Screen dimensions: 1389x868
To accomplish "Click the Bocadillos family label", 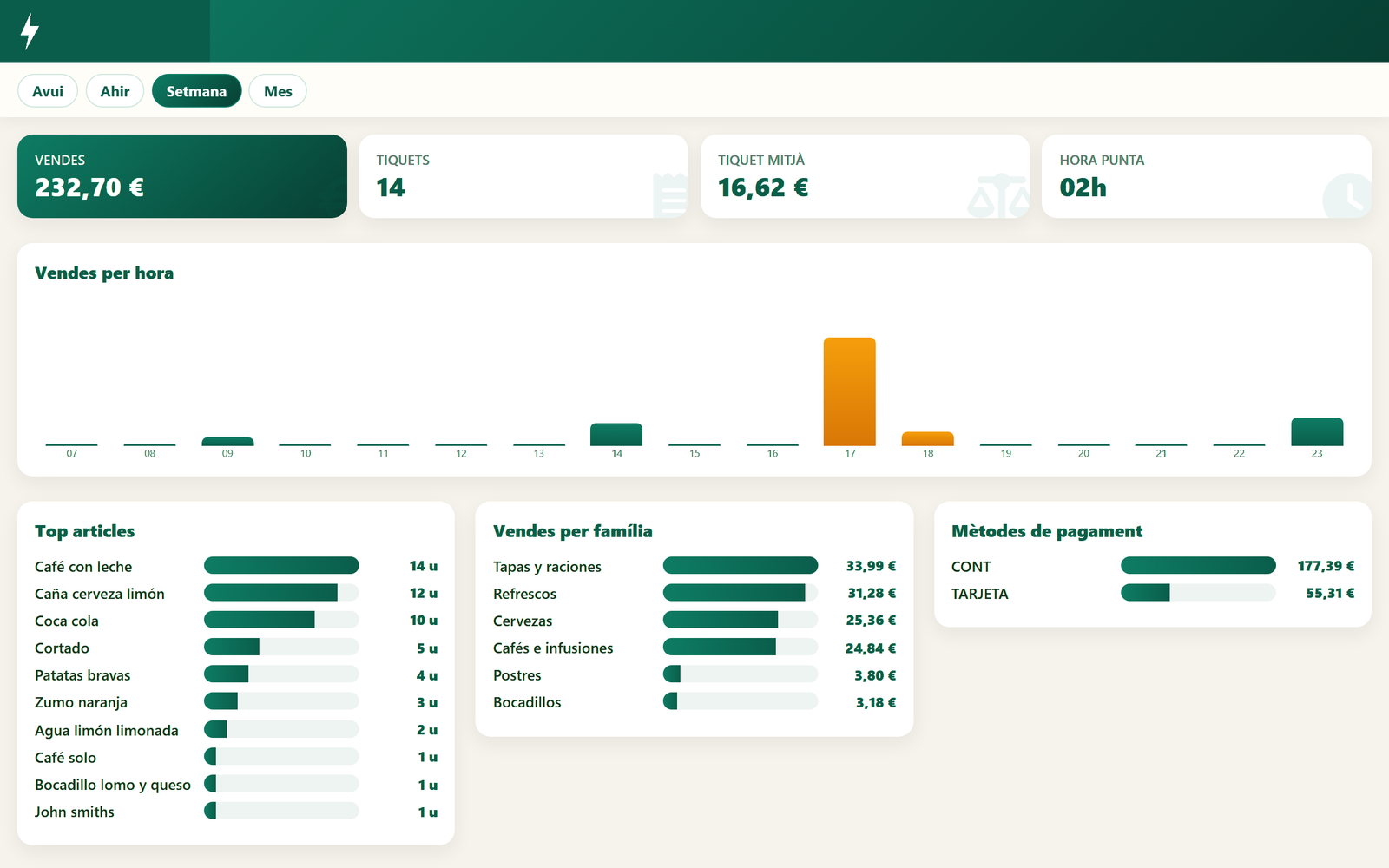I will point(527,702).
